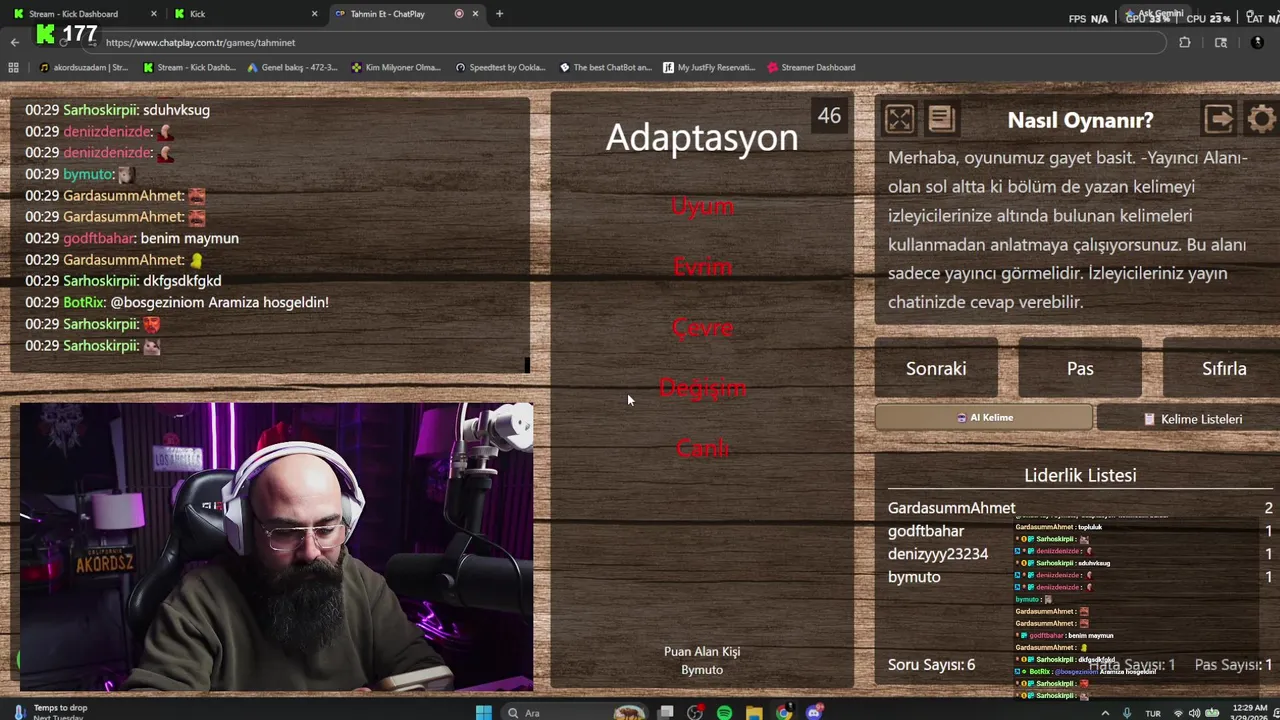This screenshot has height=720, width=1280.
Task: Click the notes/document icon beside fullscreen
Action: click(x=941, y=119)
